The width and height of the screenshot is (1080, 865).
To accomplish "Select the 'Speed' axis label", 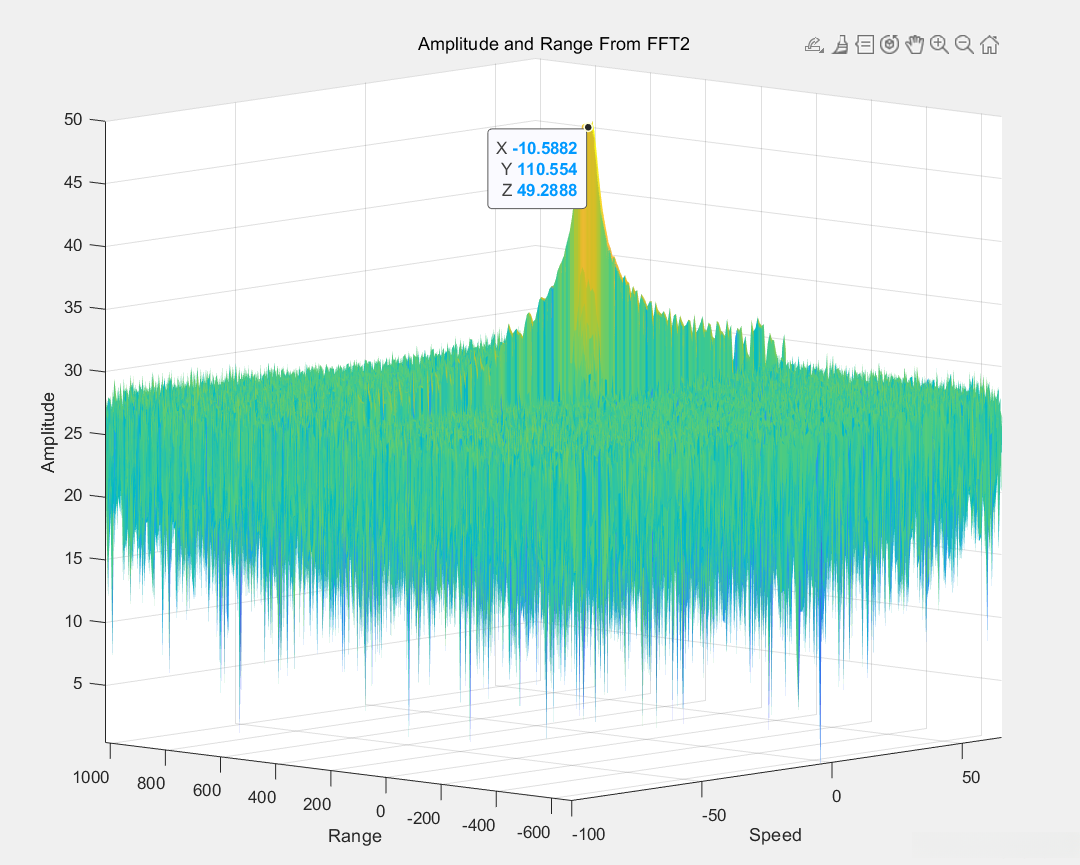I will click(x=775, y=835).
